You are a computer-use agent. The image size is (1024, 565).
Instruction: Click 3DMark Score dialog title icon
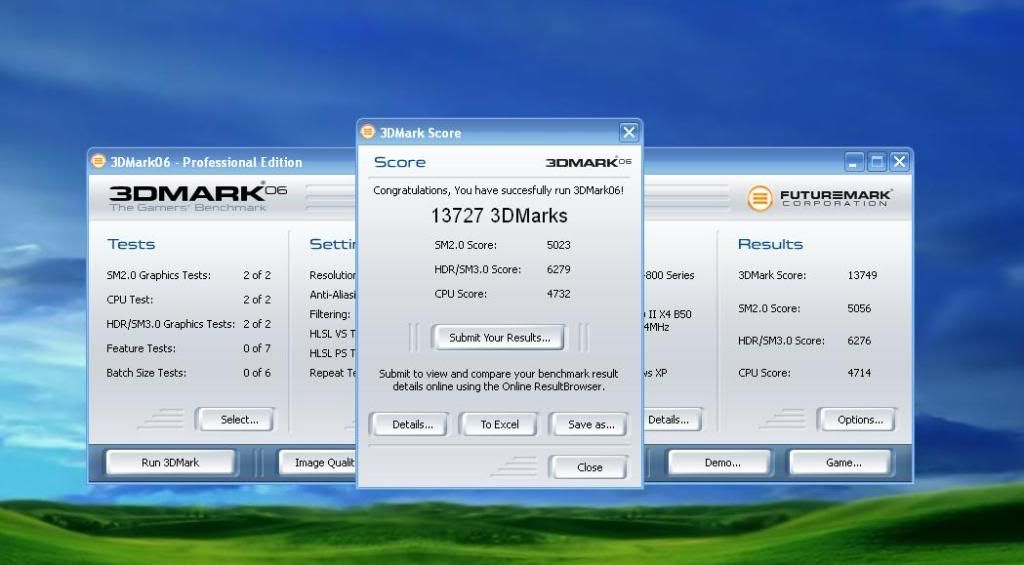368,132
